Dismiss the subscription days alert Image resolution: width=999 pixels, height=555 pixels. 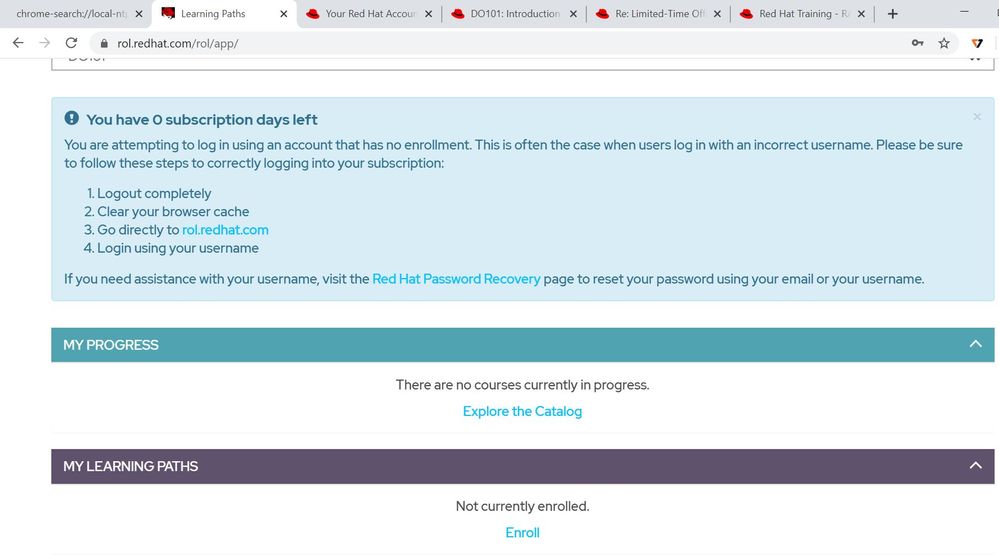coord(977,117)
